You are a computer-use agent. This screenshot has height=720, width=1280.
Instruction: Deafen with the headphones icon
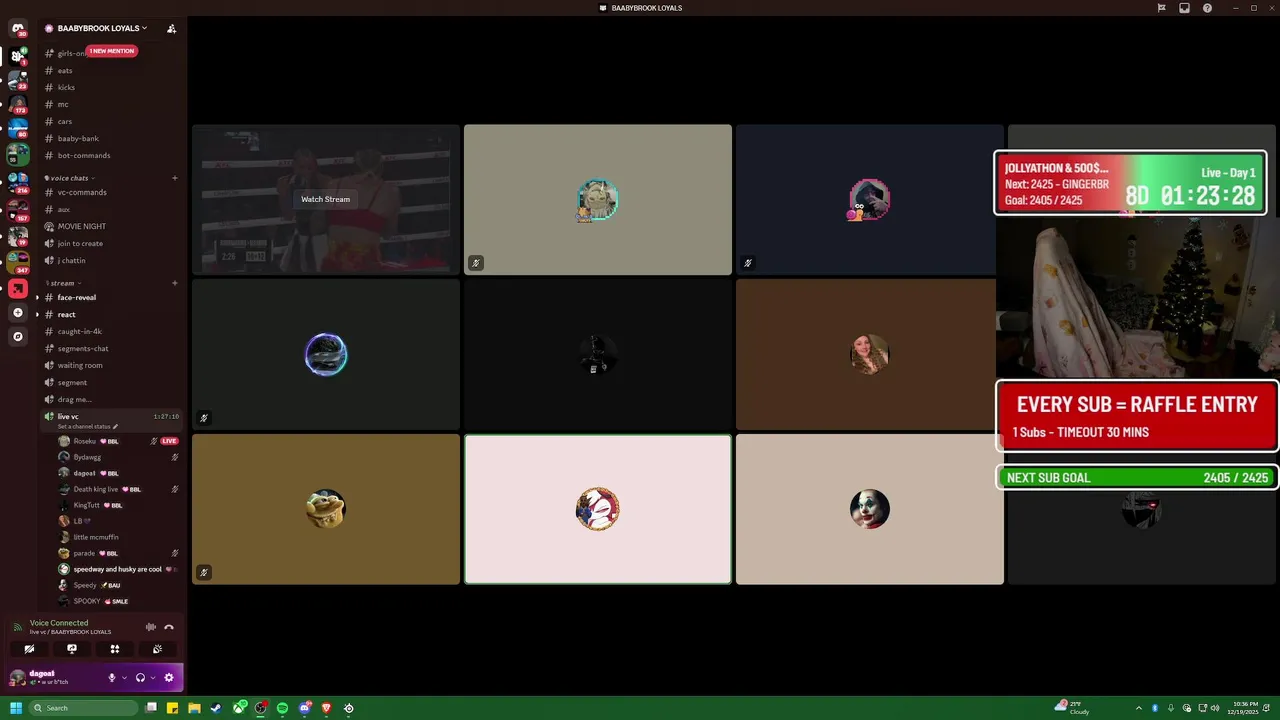[x=140, y=677]
